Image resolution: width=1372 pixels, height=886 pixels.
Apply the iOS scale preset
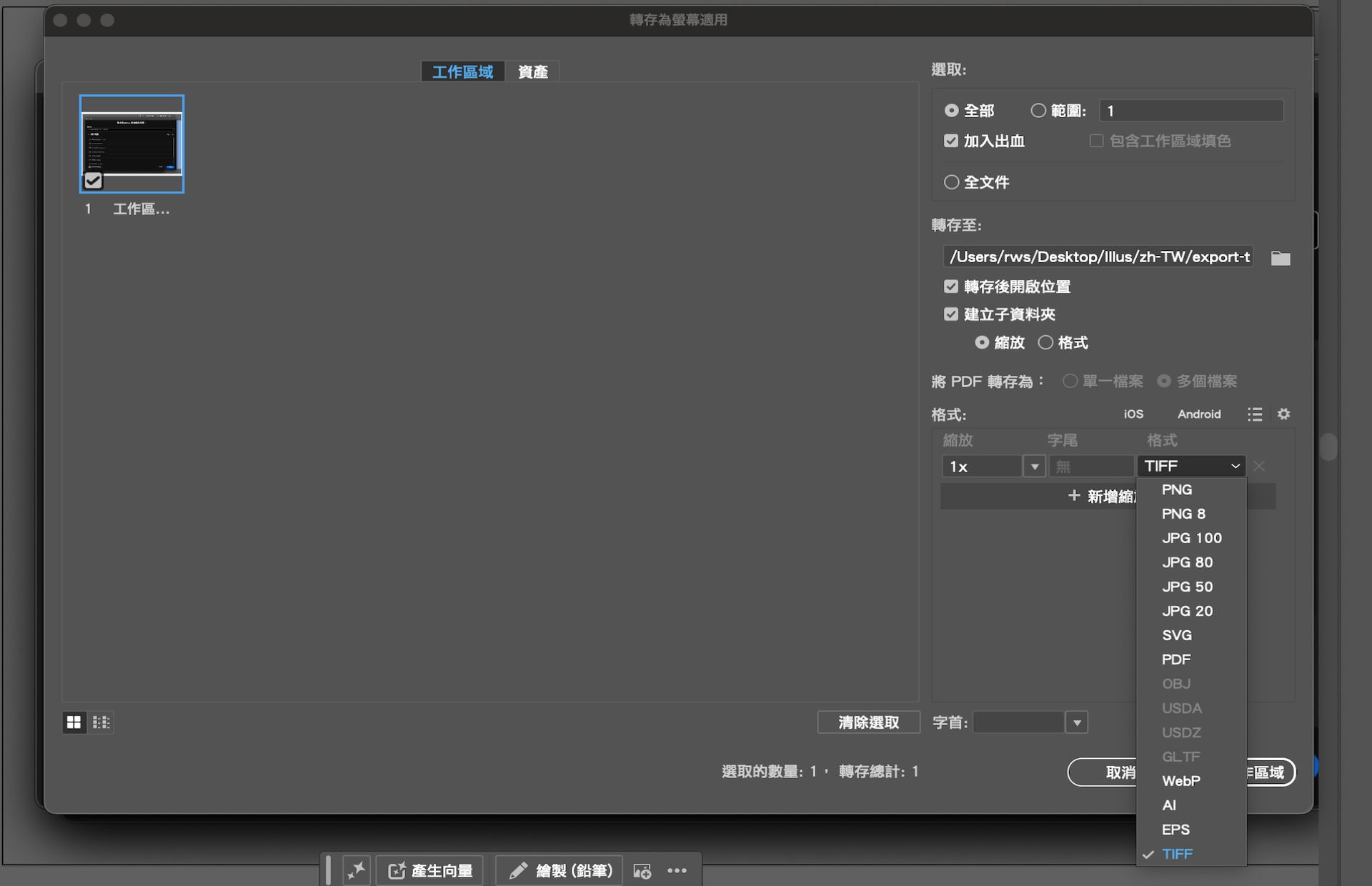(x=1133, y=414)
